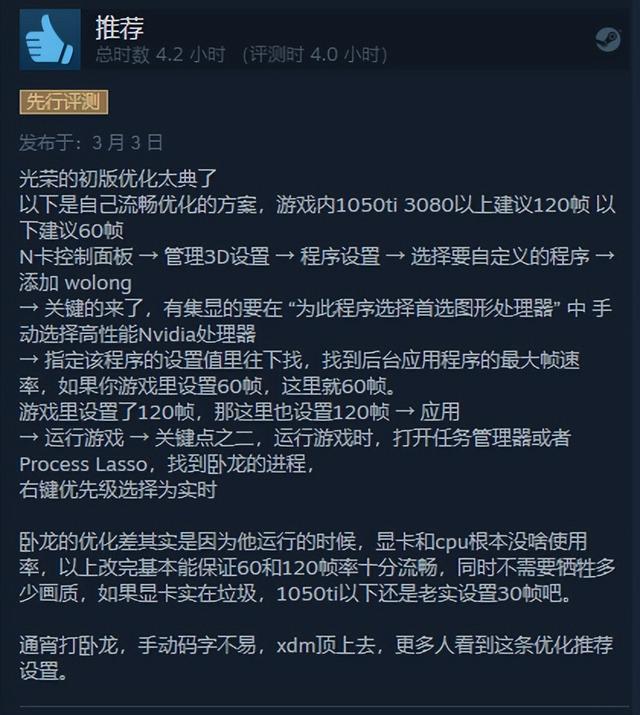640x715 pixels.
Task: Click the blue thumbs-up recommend icon
Action: 50,40
